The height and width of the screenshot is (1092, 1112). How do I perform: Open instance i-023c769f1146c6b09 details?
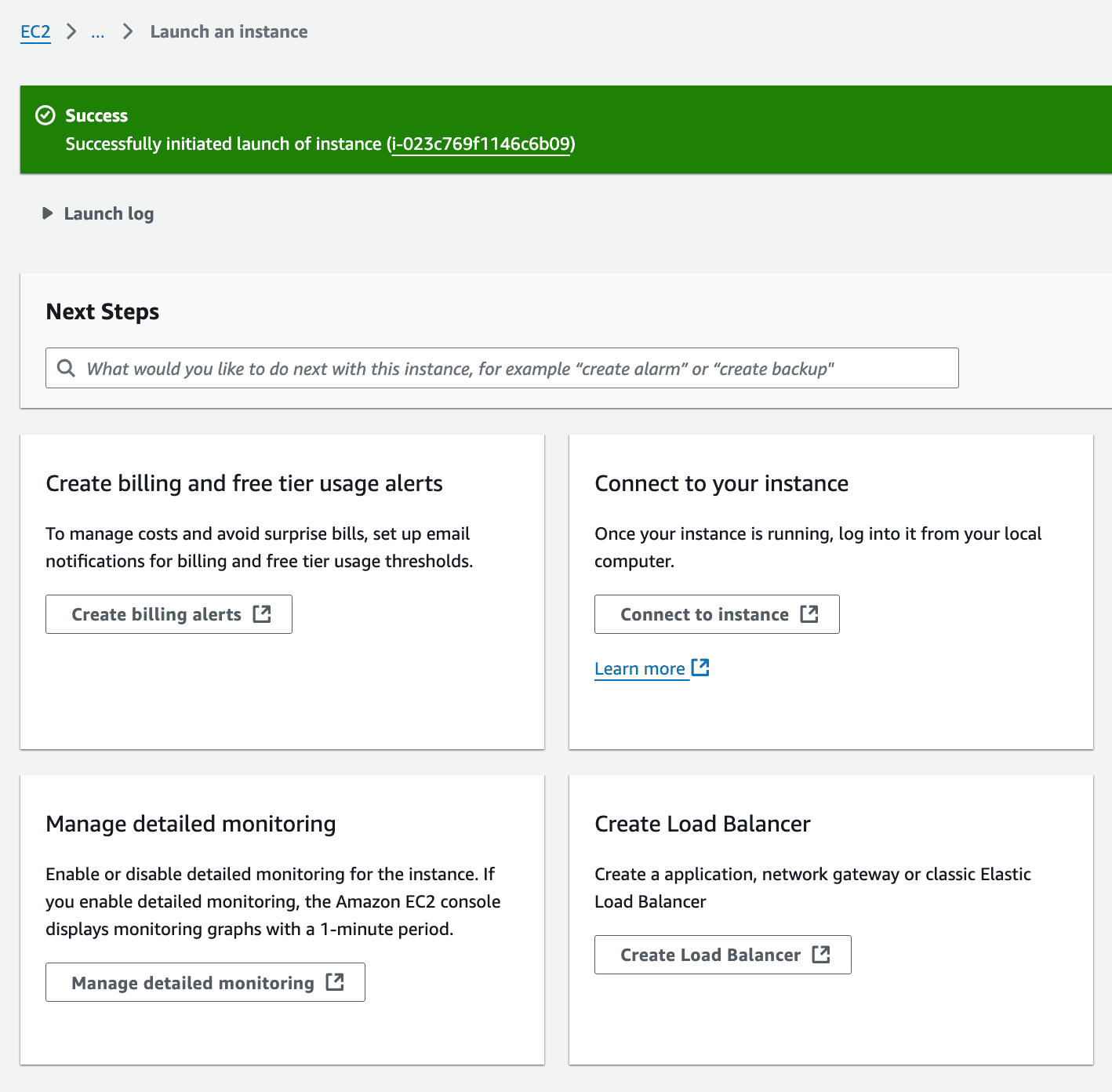(x=481, y=144)
